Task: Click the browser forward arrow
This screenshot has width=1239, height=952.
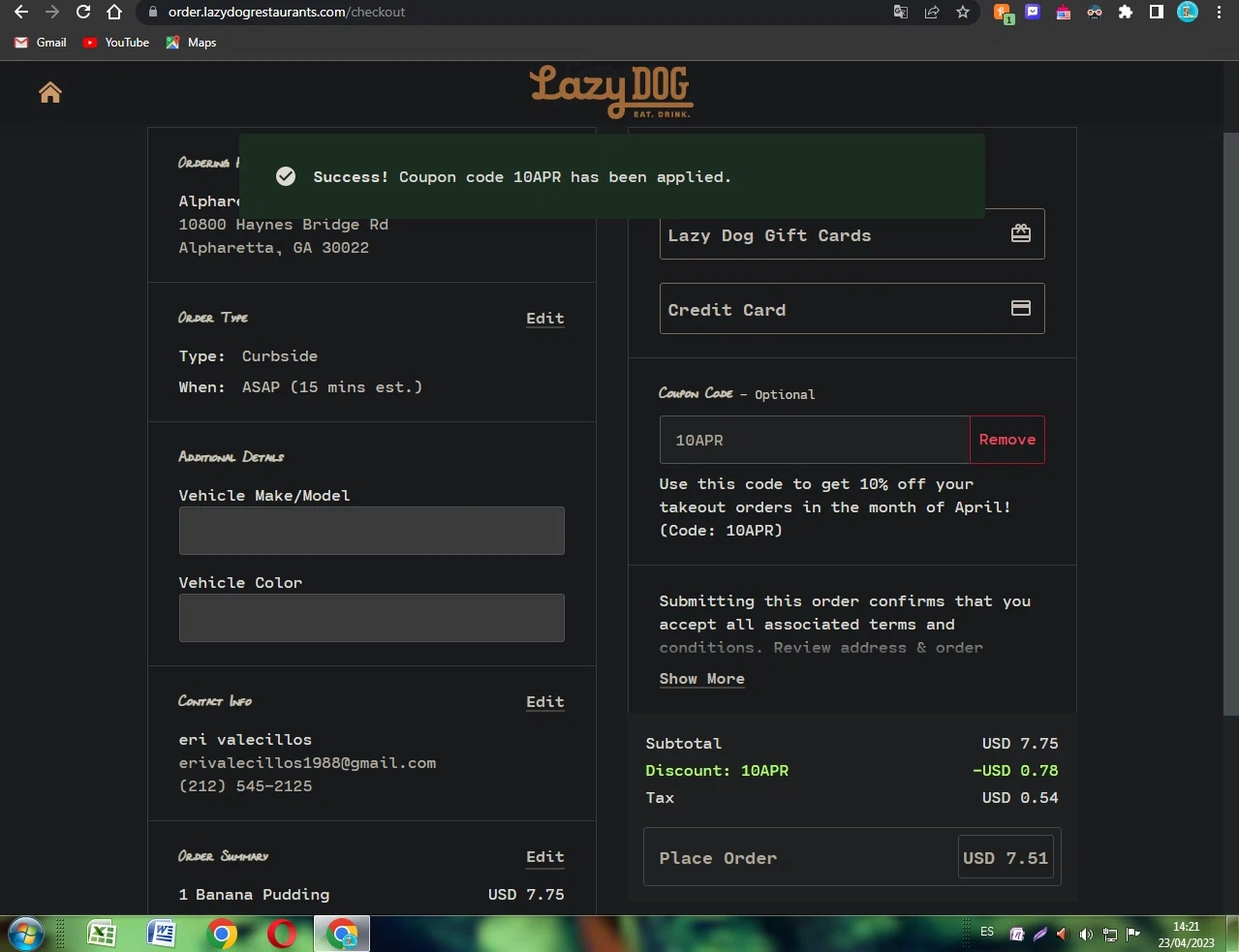Action: pyautogui.click(x=52, y=13)
